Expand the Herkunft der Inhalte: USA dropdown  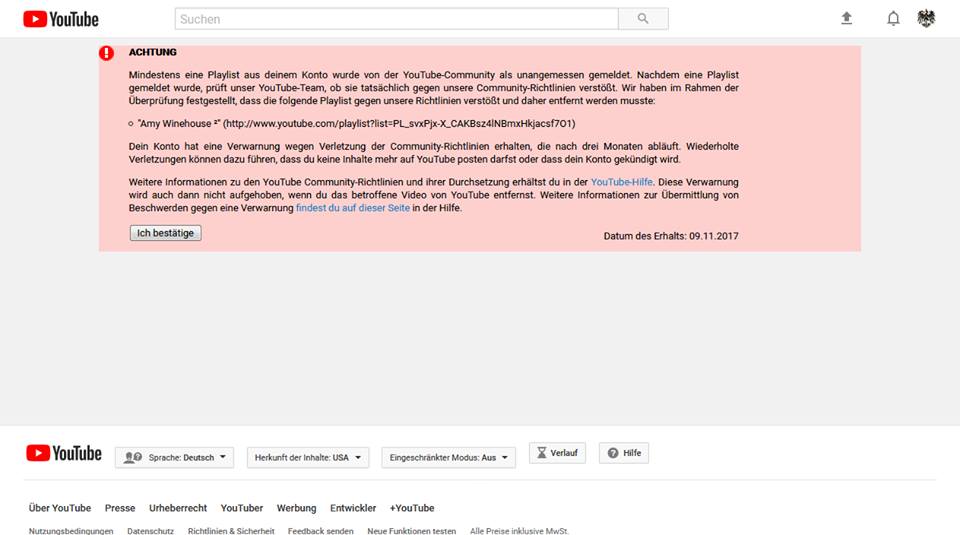click(x=308, y=457)
